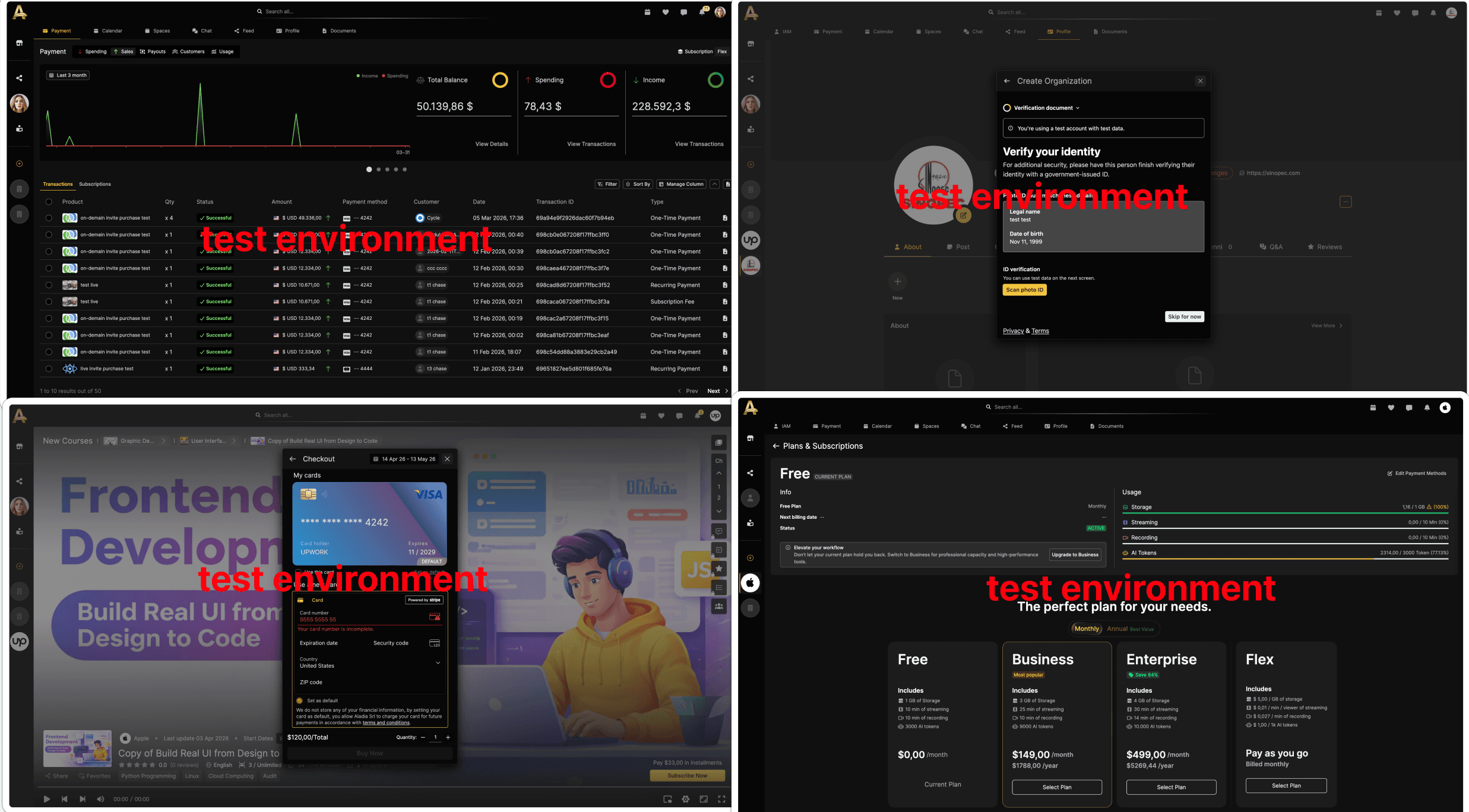Image resolution: width=1469 pixels, height=812 pixels.
Task: Go to previous video in the course player
Action: (65, 799)
